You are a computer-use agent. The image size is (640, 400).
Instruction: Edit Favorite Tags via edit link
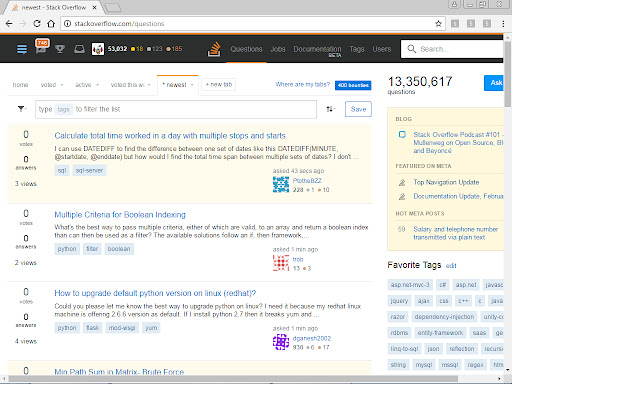coord(451,266)
